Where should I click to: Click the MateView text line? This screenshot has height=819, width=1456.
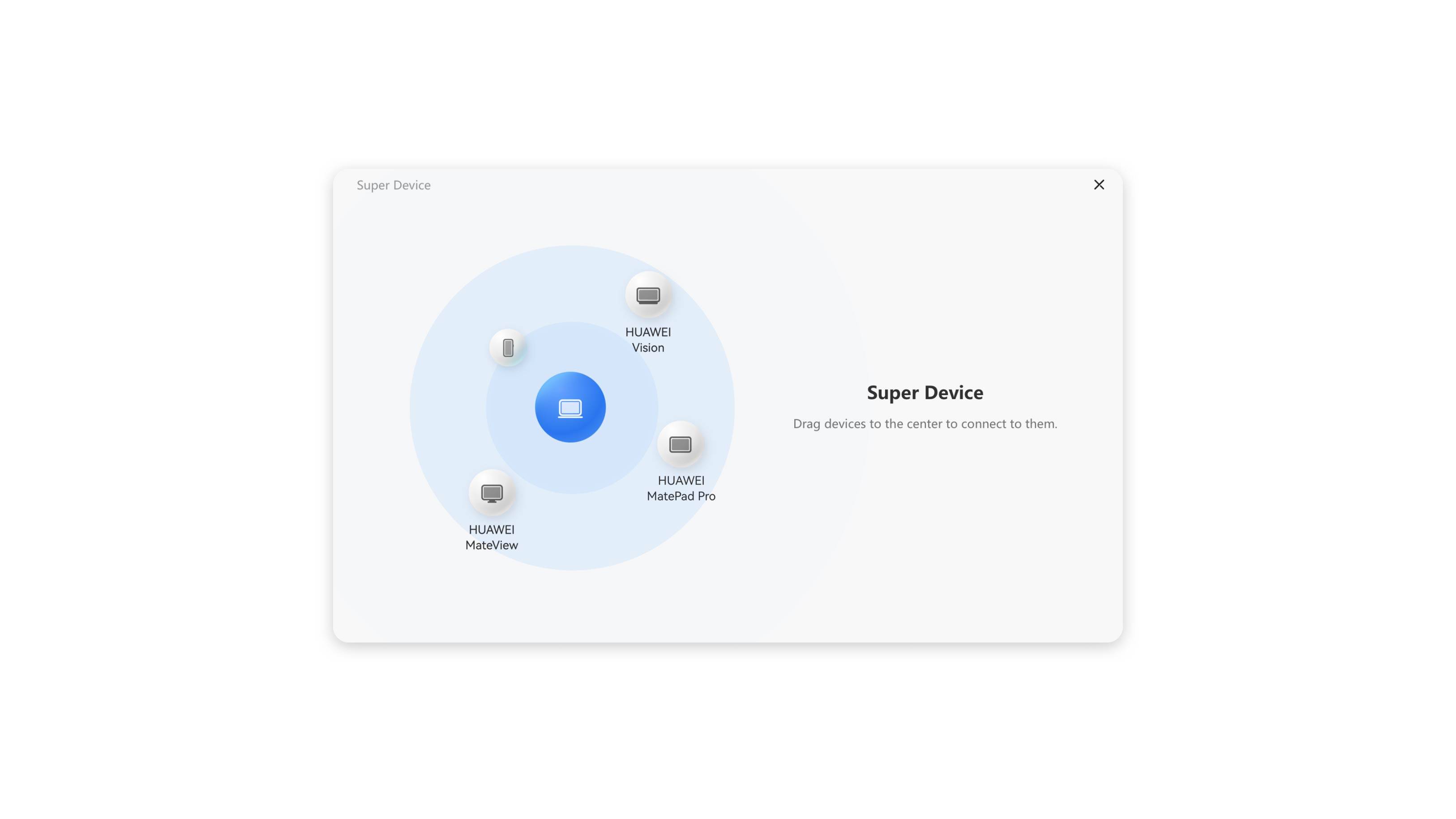pyautogui.click(x=491, y=545)
